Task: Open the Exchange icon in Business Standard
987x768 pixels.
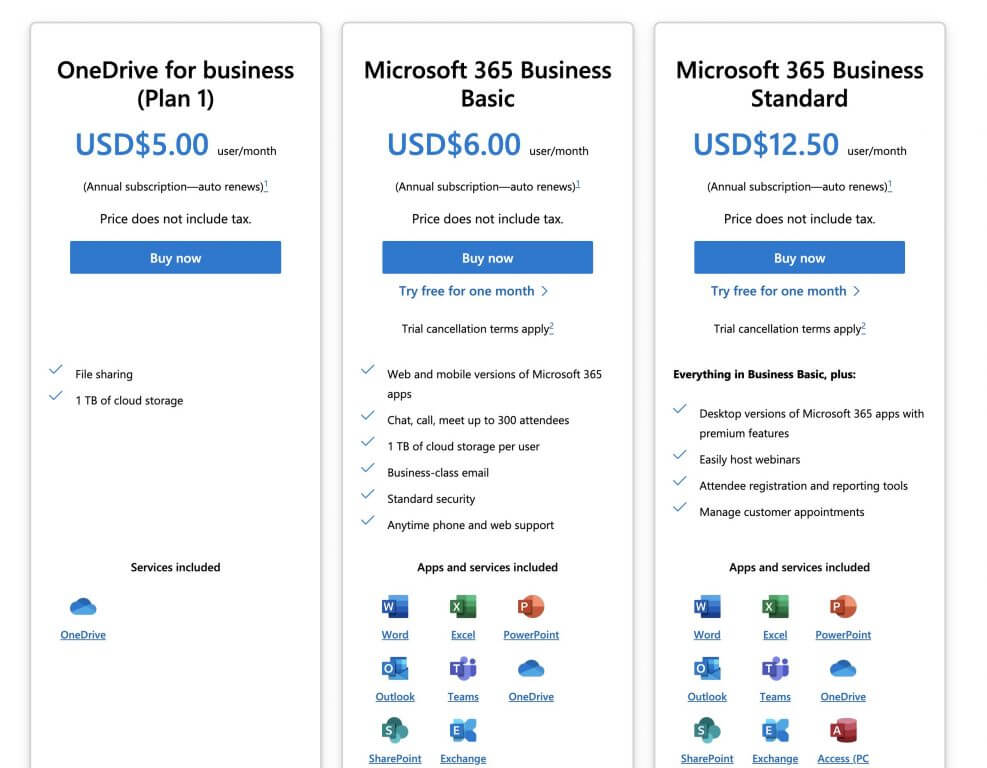Action: tap(775, 730)
